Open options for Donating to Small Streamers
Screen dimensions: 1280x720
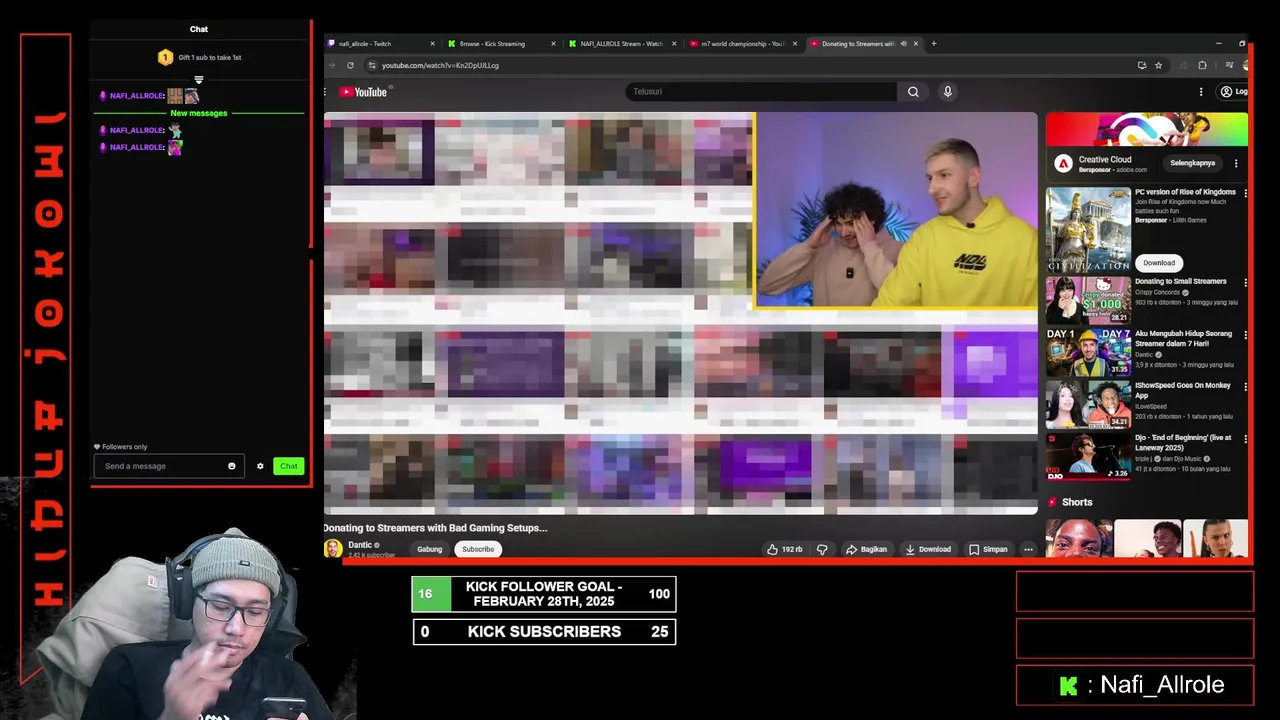pos(1245,283)
